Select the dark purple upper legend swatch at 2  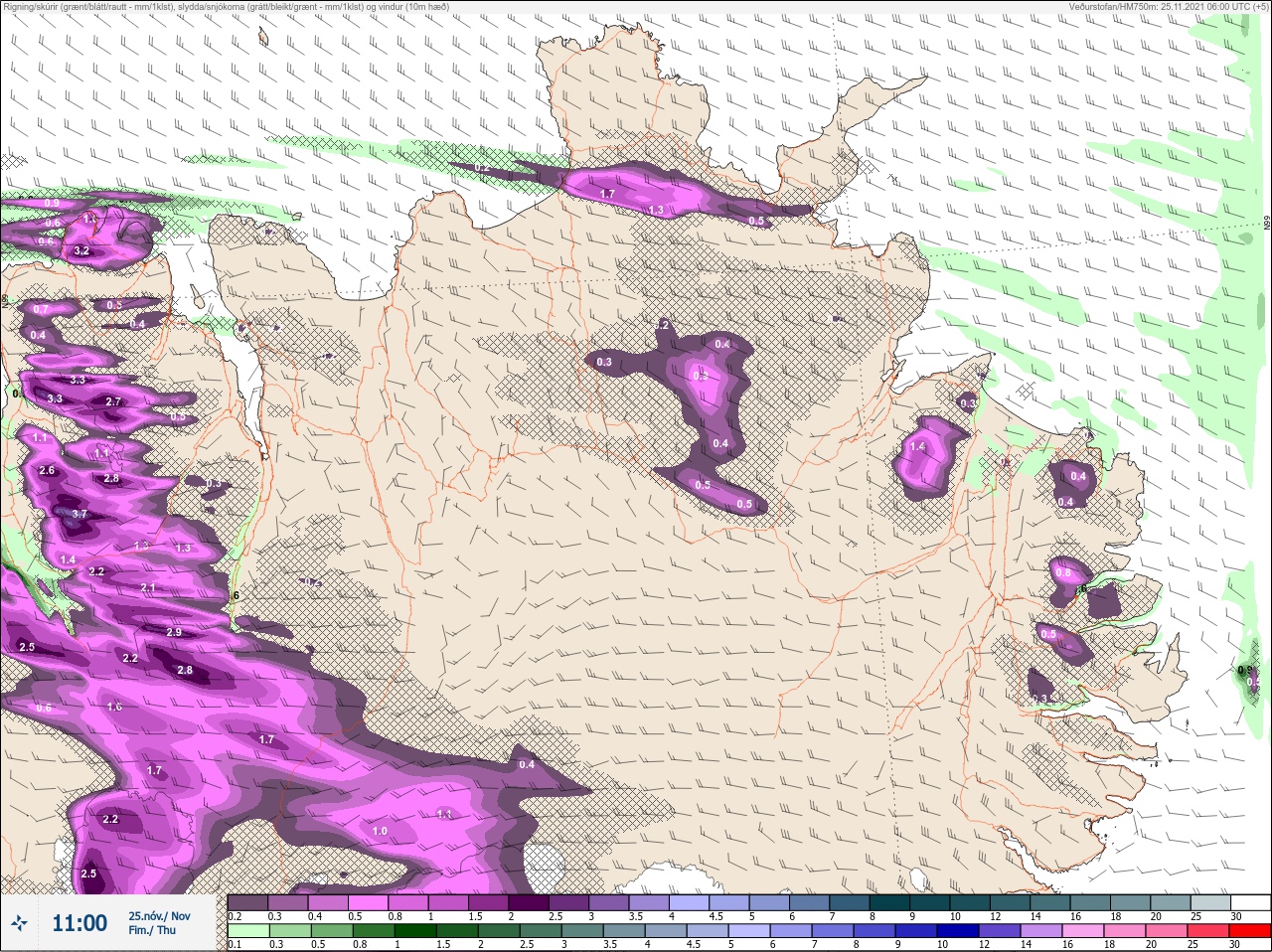[531, 902]
